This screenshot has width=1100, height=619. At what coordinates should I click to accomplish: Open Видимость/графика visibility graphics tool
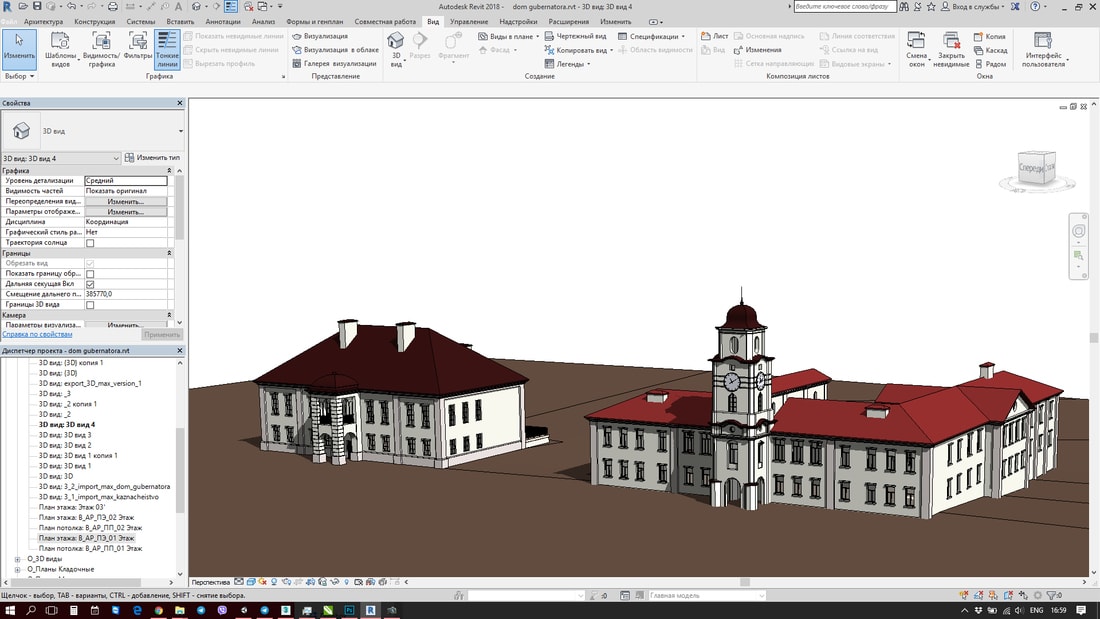click(x=101, y=41)
